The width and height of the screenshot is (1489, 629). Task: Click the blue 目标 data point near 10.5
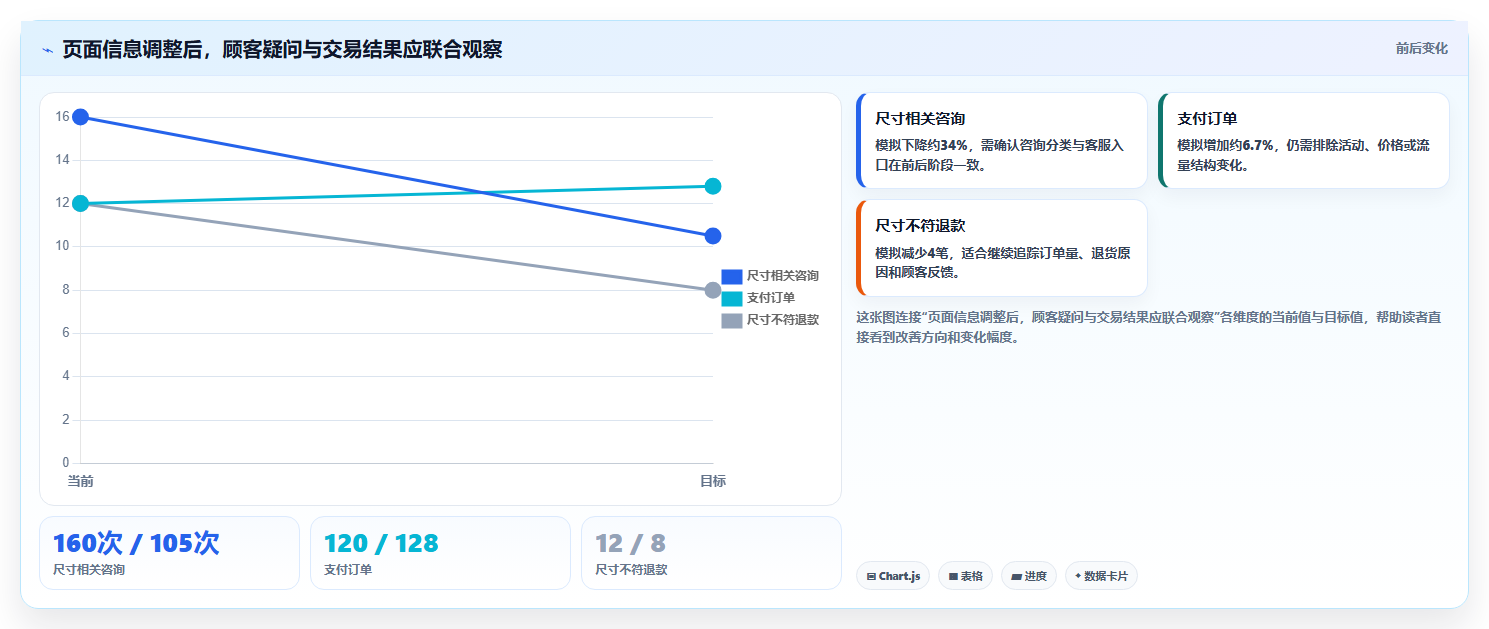click(713, 236)
